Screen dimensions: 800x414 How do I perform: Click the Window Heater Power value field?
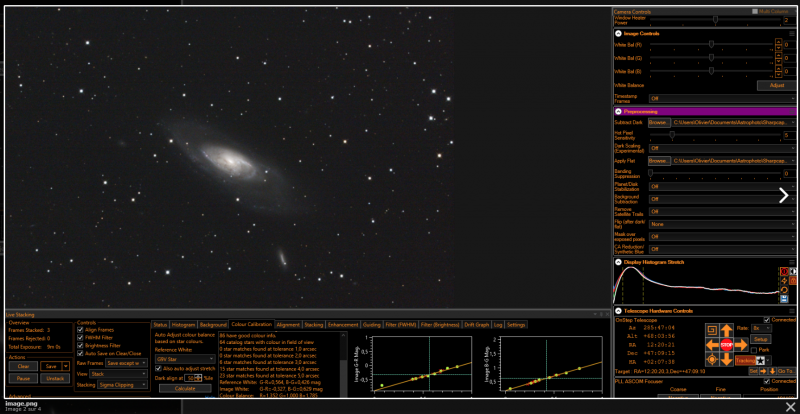pos(790,20)
